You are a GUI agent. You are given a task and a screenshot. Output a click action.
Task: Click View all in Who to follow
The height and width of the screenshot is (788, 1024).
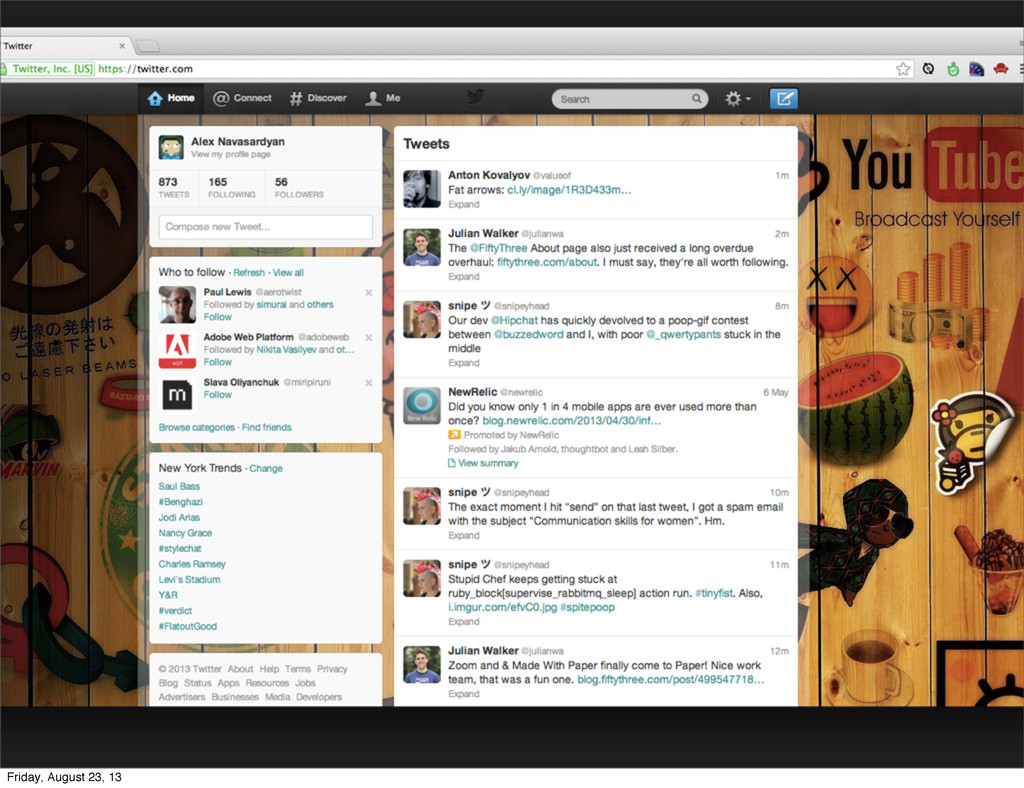[288, 273]
